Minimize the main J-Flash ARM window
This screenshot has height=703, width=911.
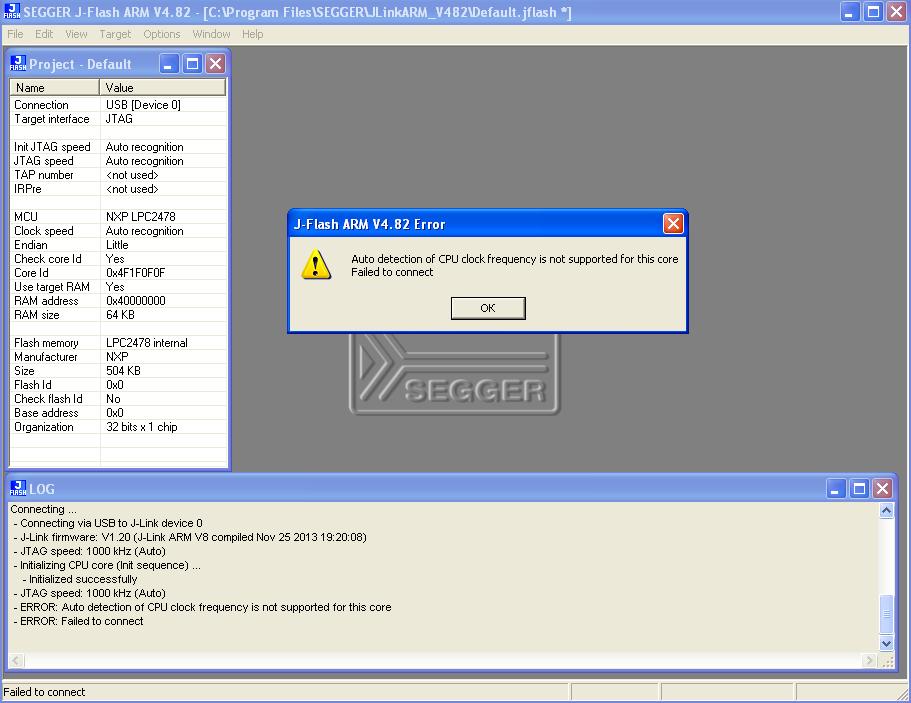click(x=850, y=12)
